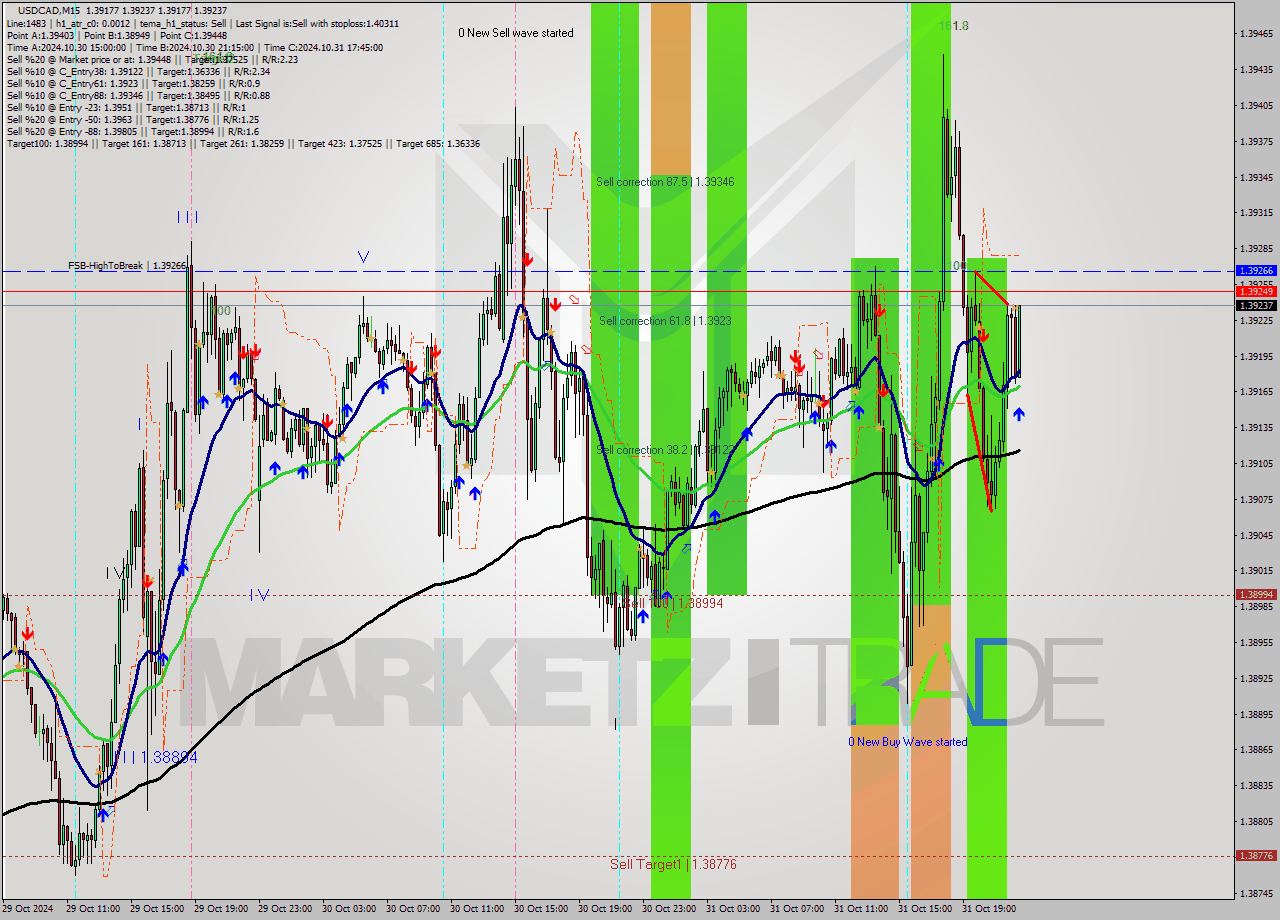Click the 1.39075 price axis label

coord(1256,499)
